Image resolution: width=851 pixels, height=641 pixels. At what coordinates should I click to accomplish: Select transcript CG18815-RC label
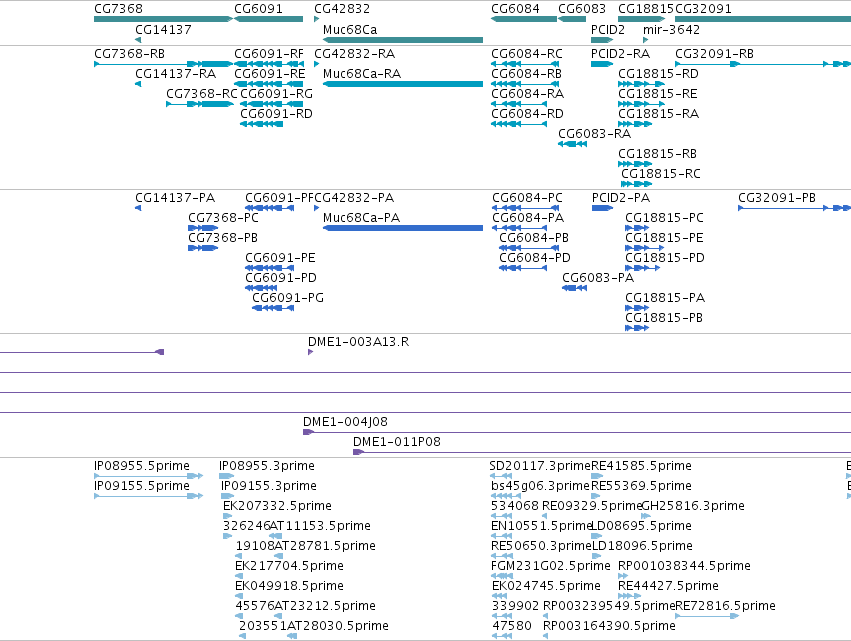(661, 174)
